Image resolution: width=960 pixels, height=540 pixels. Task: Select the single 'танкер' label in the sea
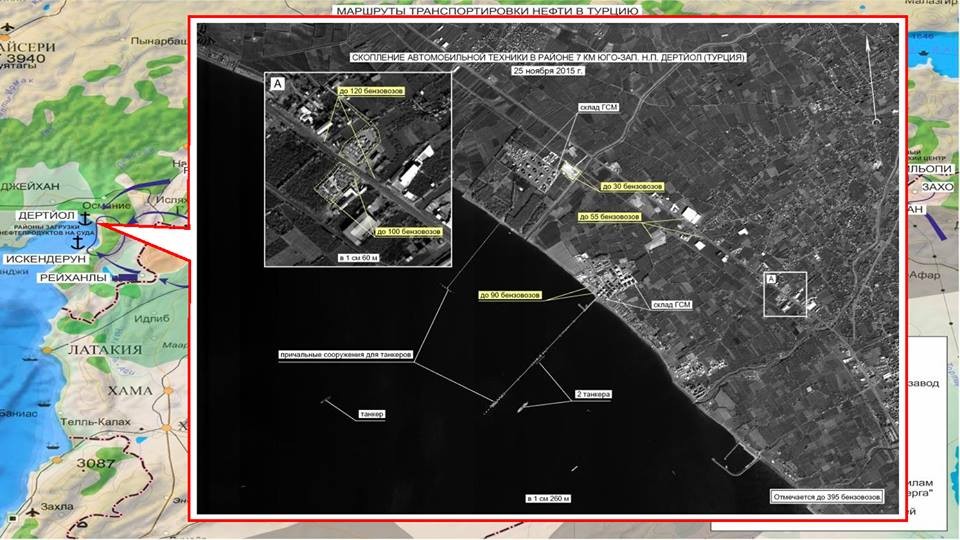click(370, 414)
